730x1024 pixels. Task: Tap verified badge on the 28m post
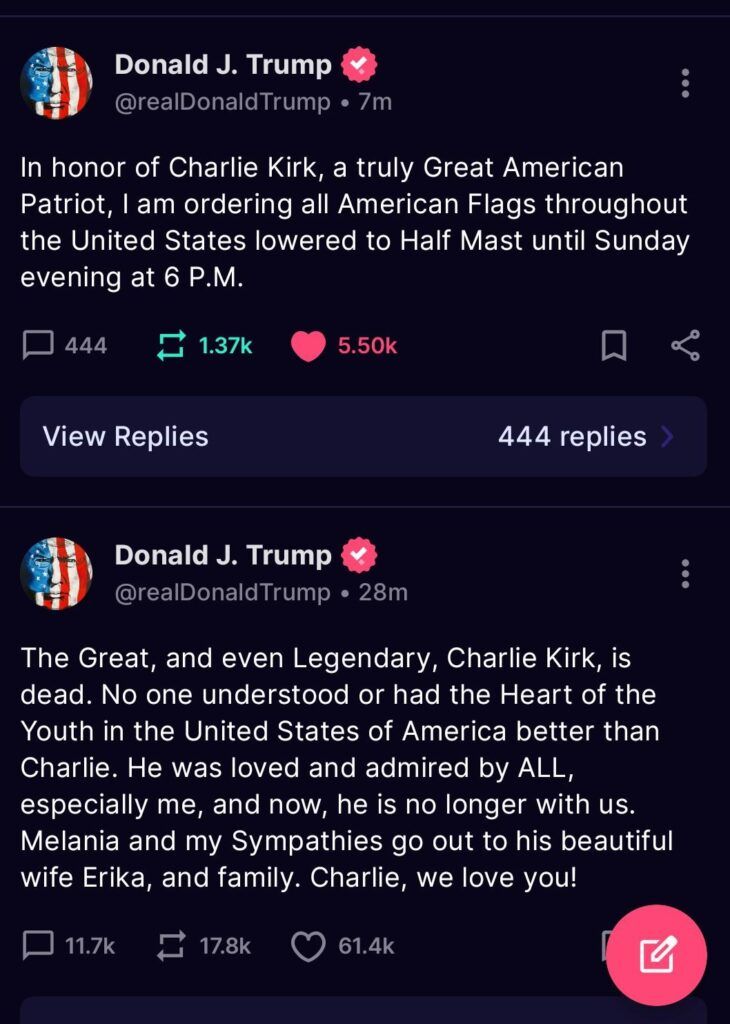(359, 555)
